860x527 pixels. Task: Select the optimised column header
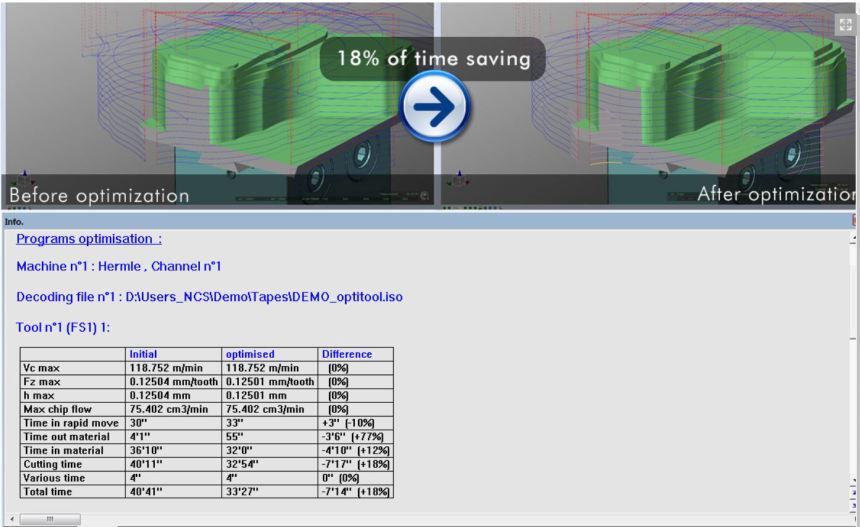click(x=250, y=354)
